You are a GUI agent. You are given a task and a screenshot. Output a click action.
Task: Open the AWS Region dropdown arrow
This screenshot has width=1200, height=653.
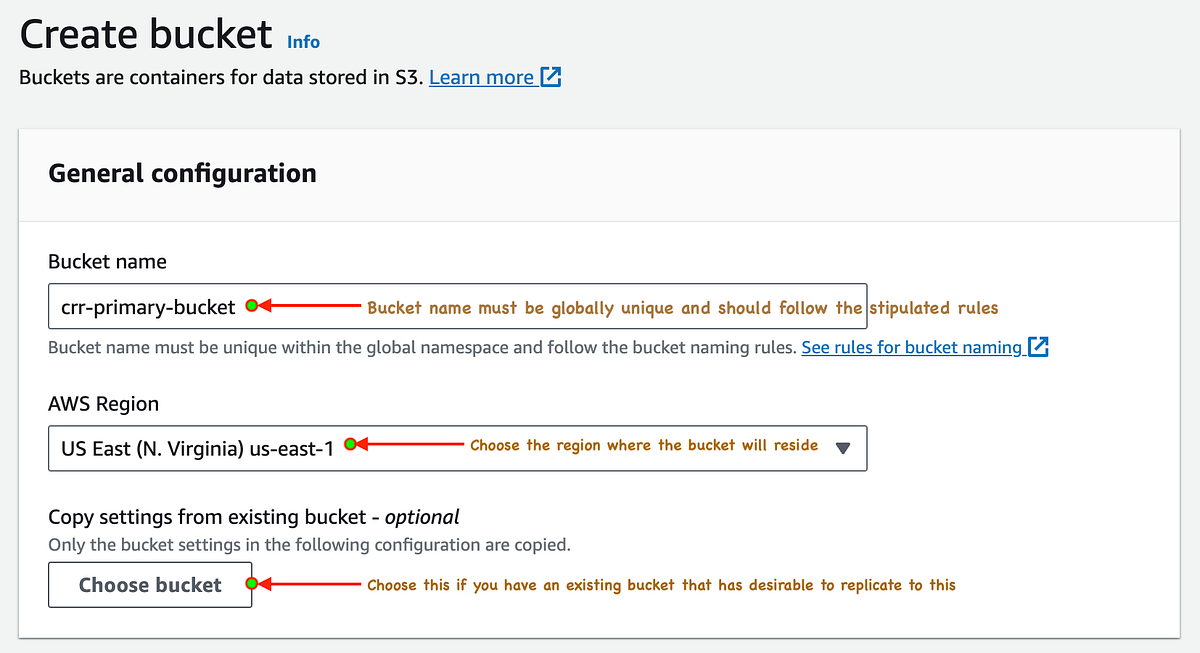[844, 448]
